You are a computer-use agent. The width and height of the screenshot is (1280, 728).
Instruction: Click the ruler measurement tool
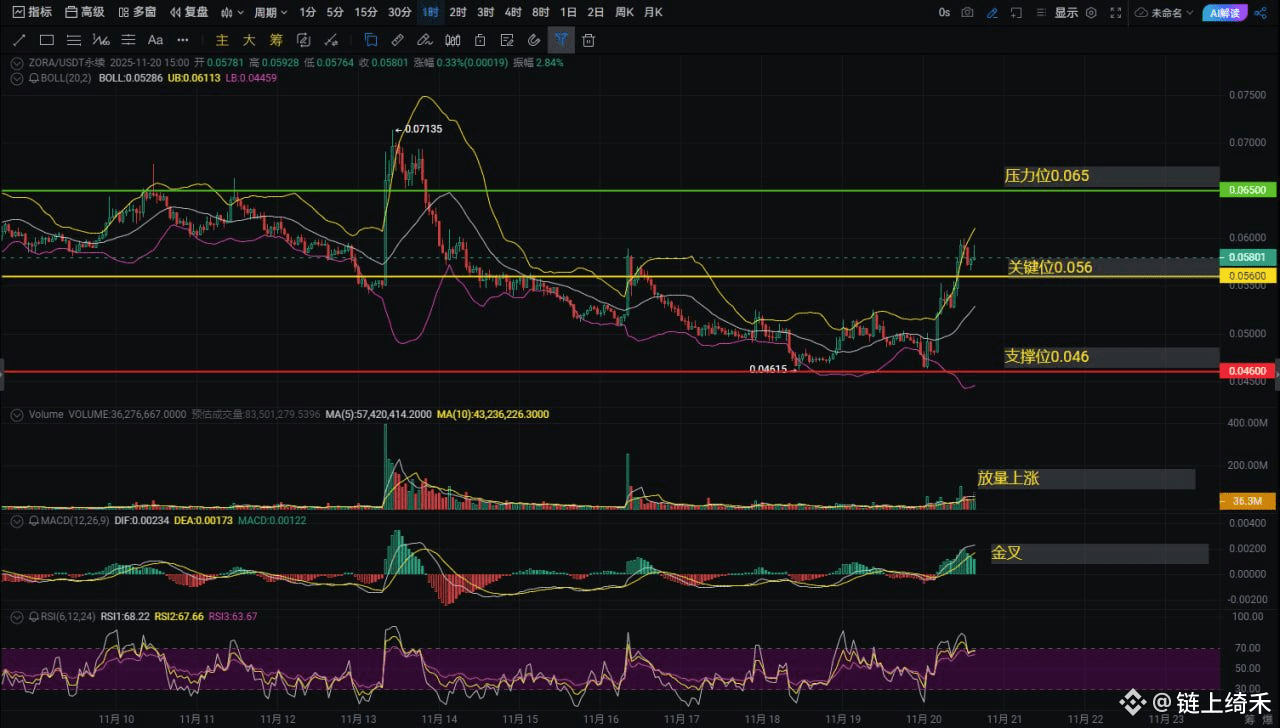coord(397,40)
